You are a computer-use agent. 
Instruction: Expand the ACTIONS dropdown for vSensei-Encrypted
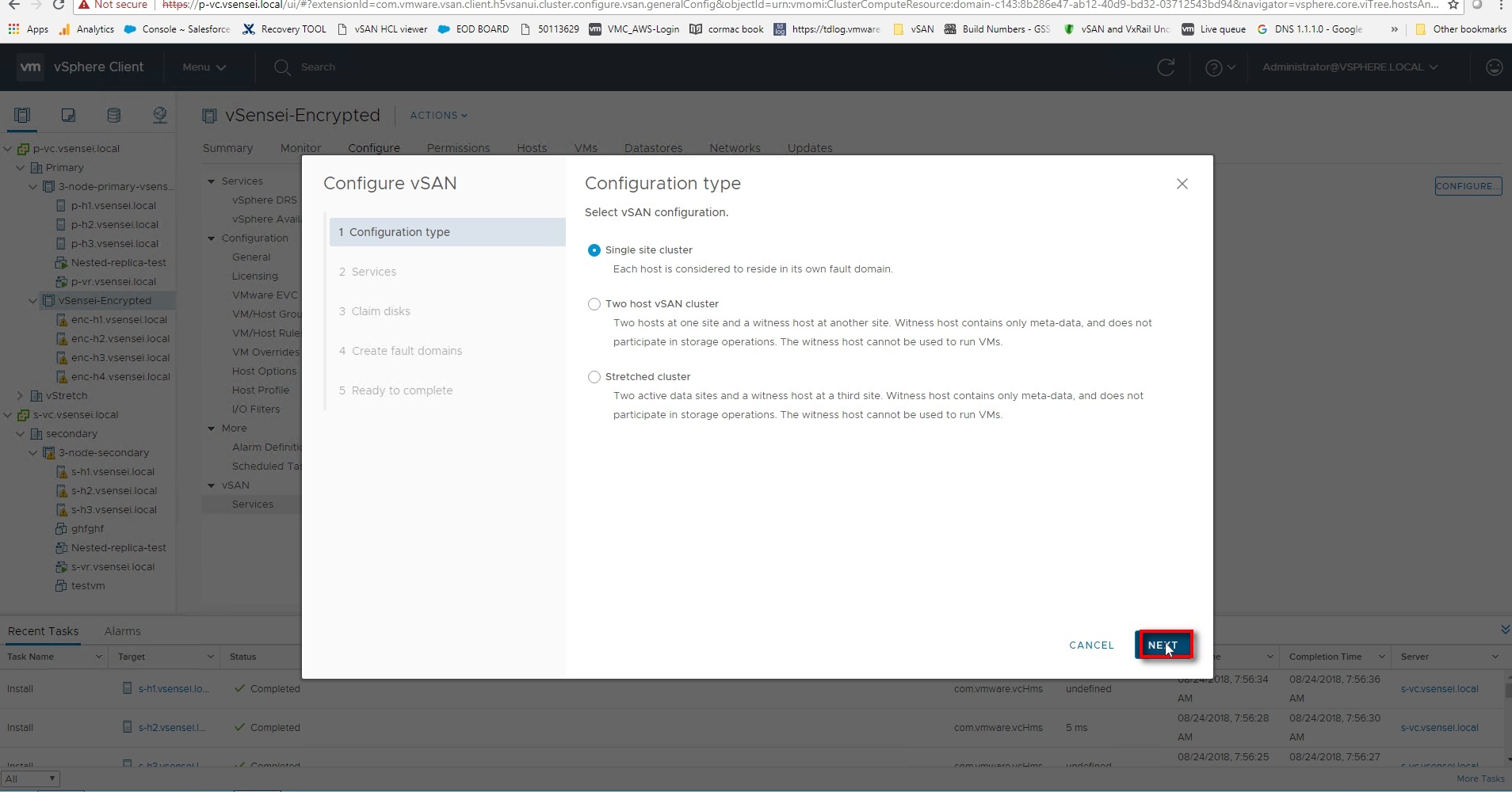coord(438,116)
